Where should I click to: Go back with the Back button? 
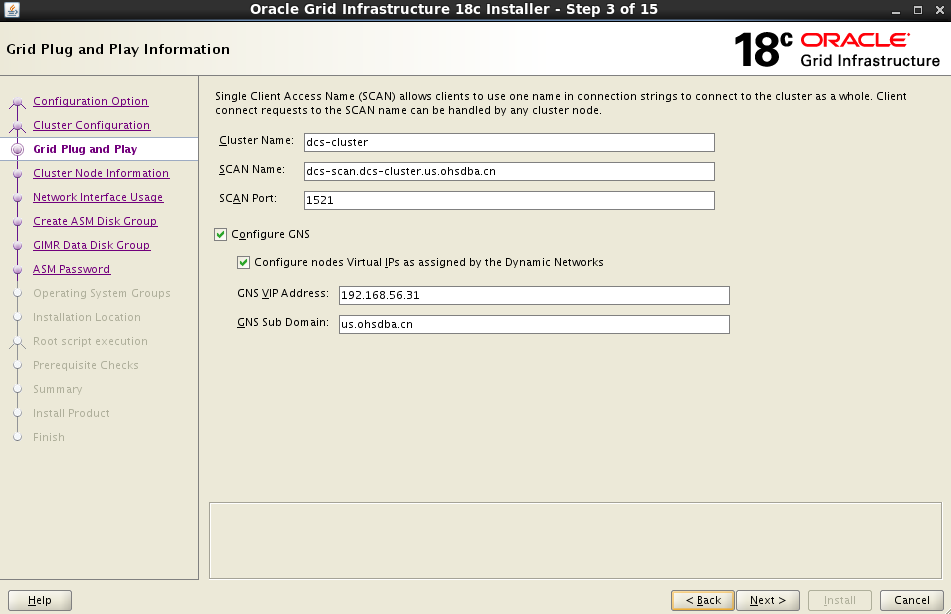(x=703, y=600)
